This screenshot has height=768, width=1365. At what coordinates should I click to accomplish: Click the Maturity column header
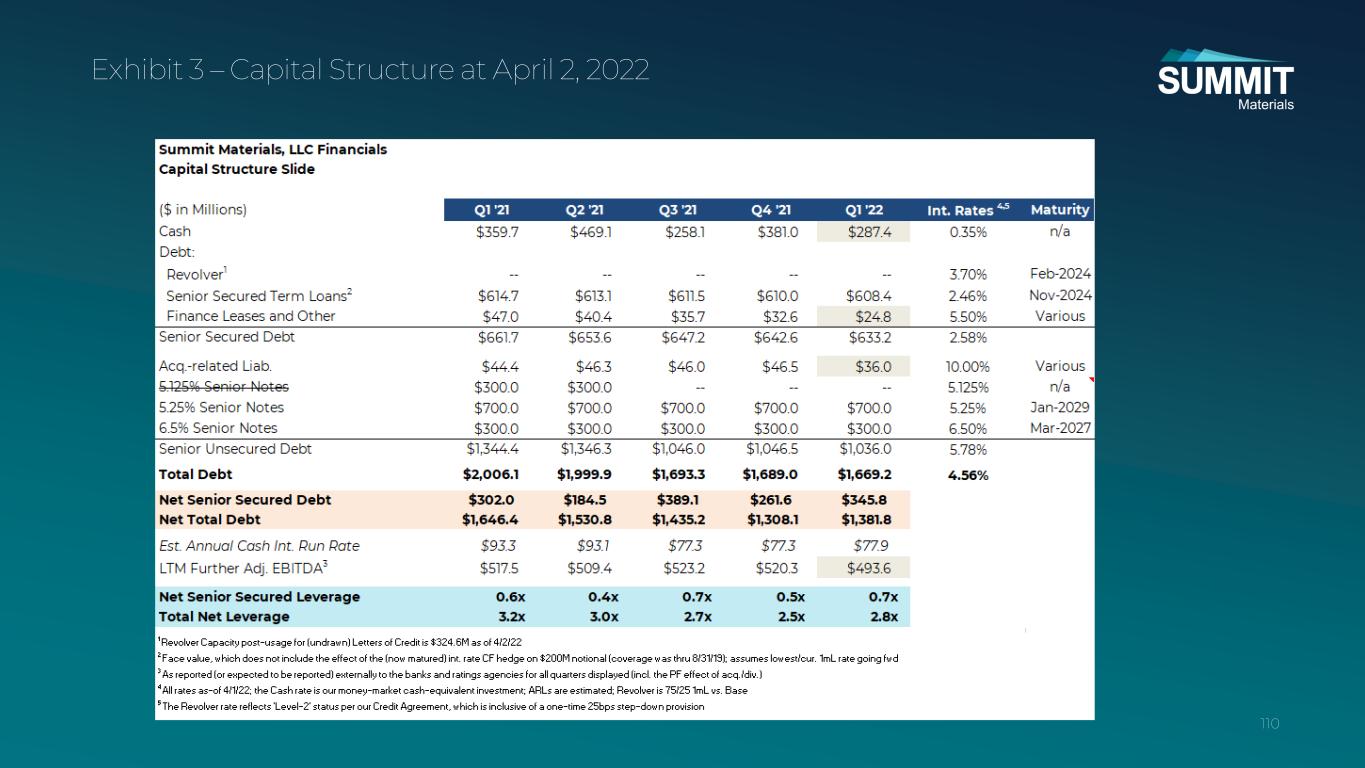click(x=1059, y=210)
